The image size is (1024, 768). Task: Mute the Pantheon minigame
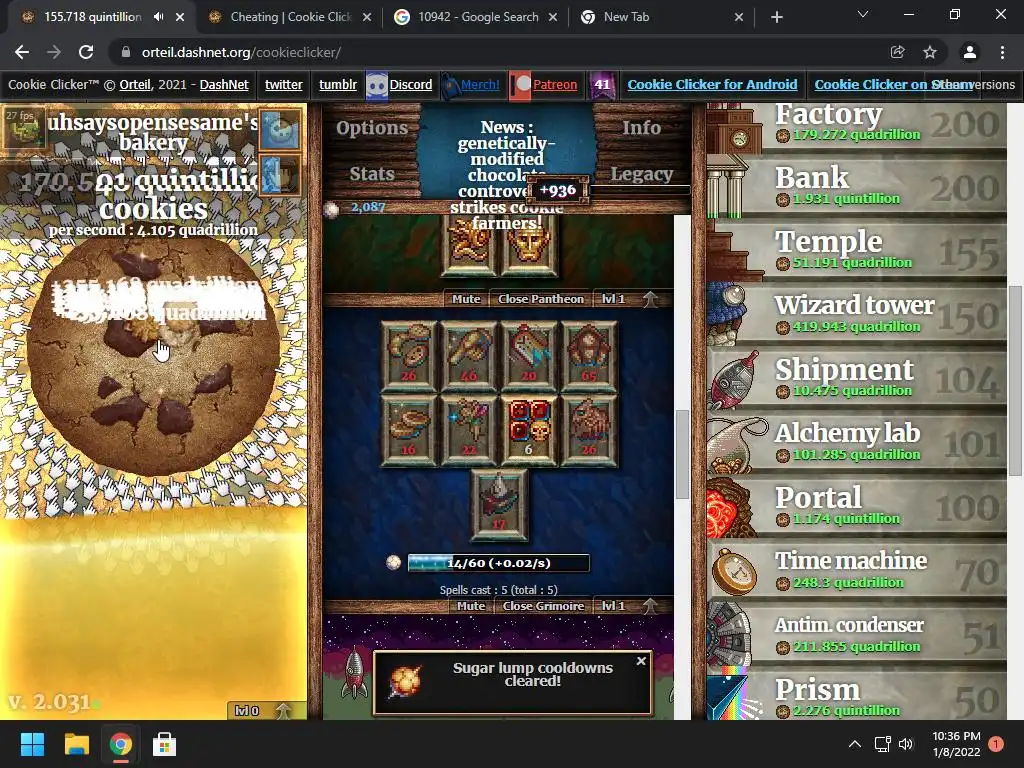466,298
